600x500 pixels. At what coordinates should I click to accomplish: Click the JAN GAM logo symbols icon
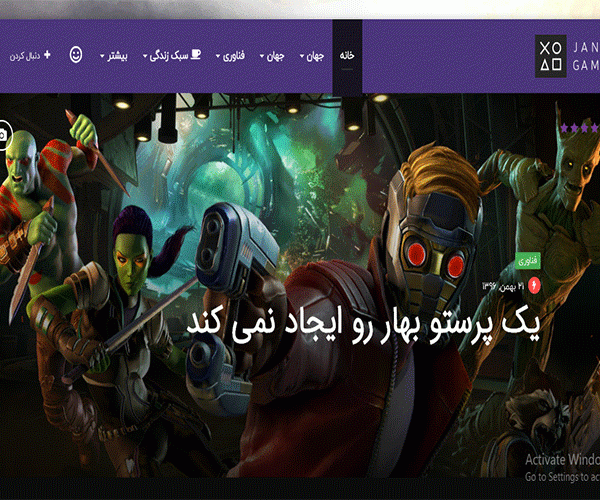click(549, 53)
